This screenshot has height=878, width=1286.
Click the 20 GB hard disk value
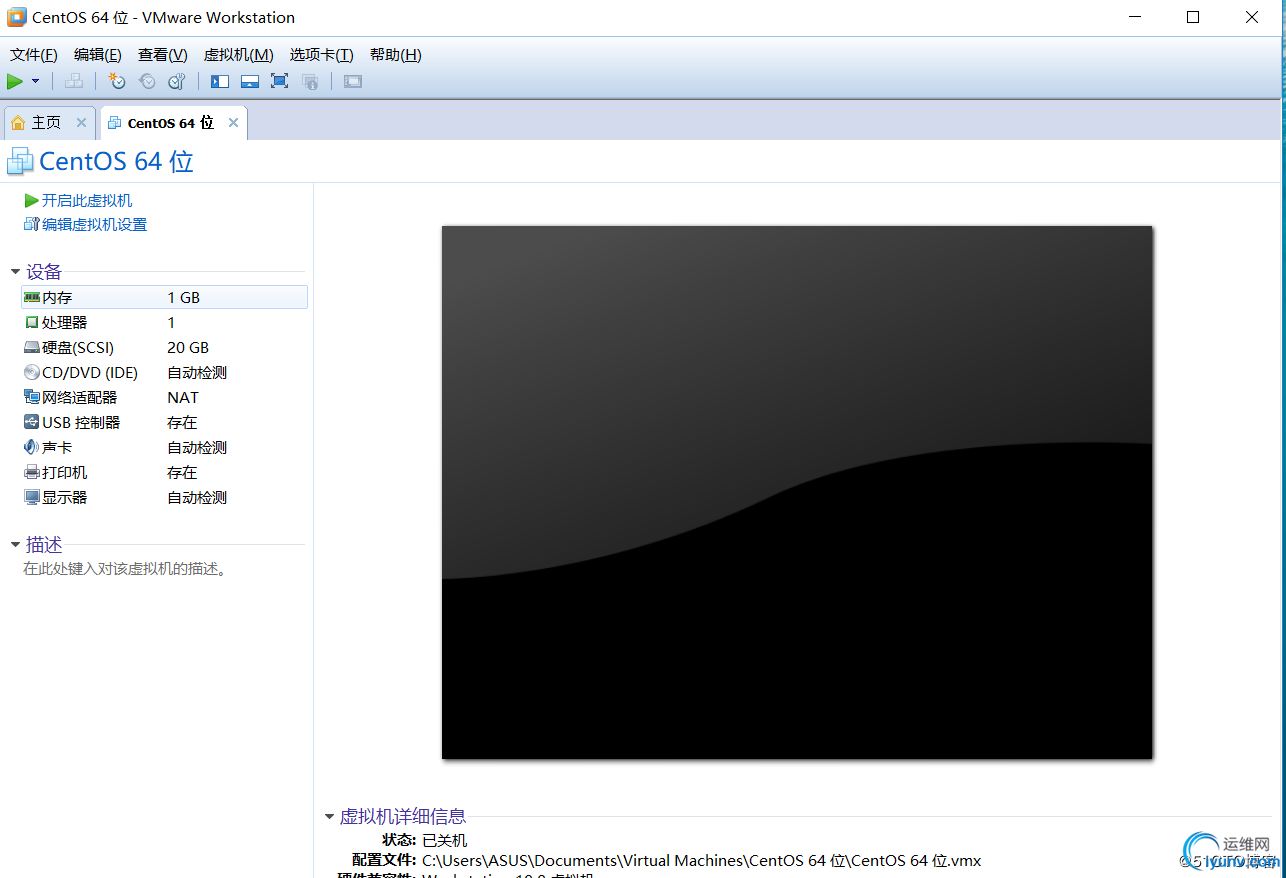pyautogui.click(x=188, y=347)
